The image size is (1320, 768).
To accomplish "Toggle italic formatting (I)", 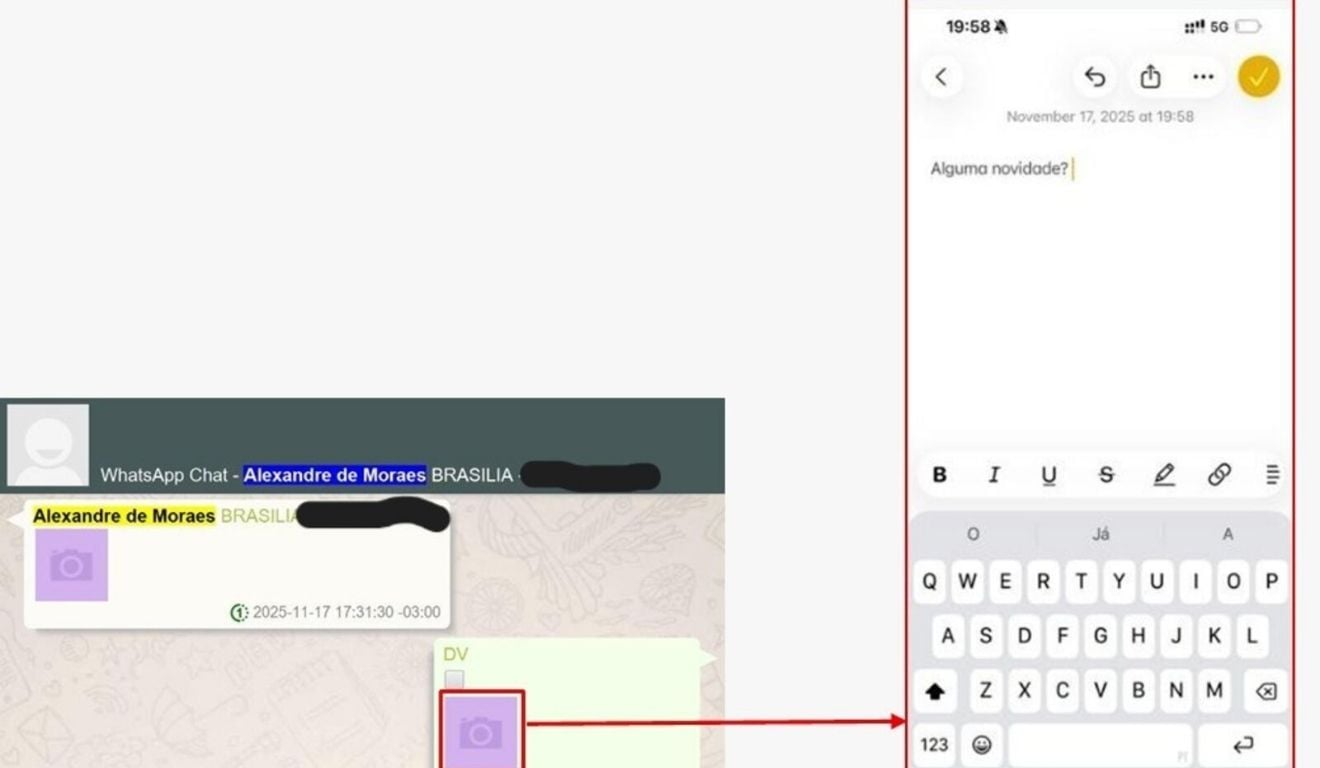I will 994,475.
